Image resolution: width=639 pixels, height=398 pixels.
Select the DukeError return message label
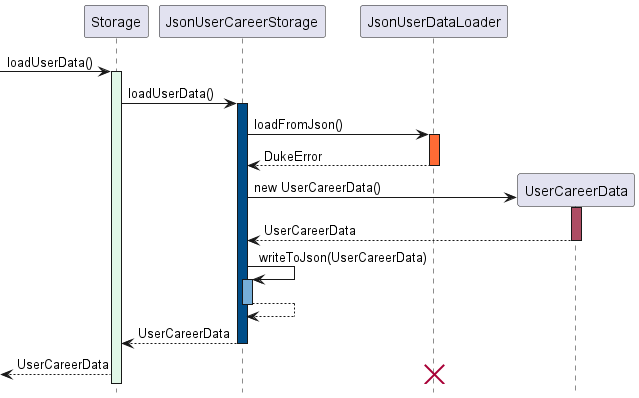click(x=293, y=156)
